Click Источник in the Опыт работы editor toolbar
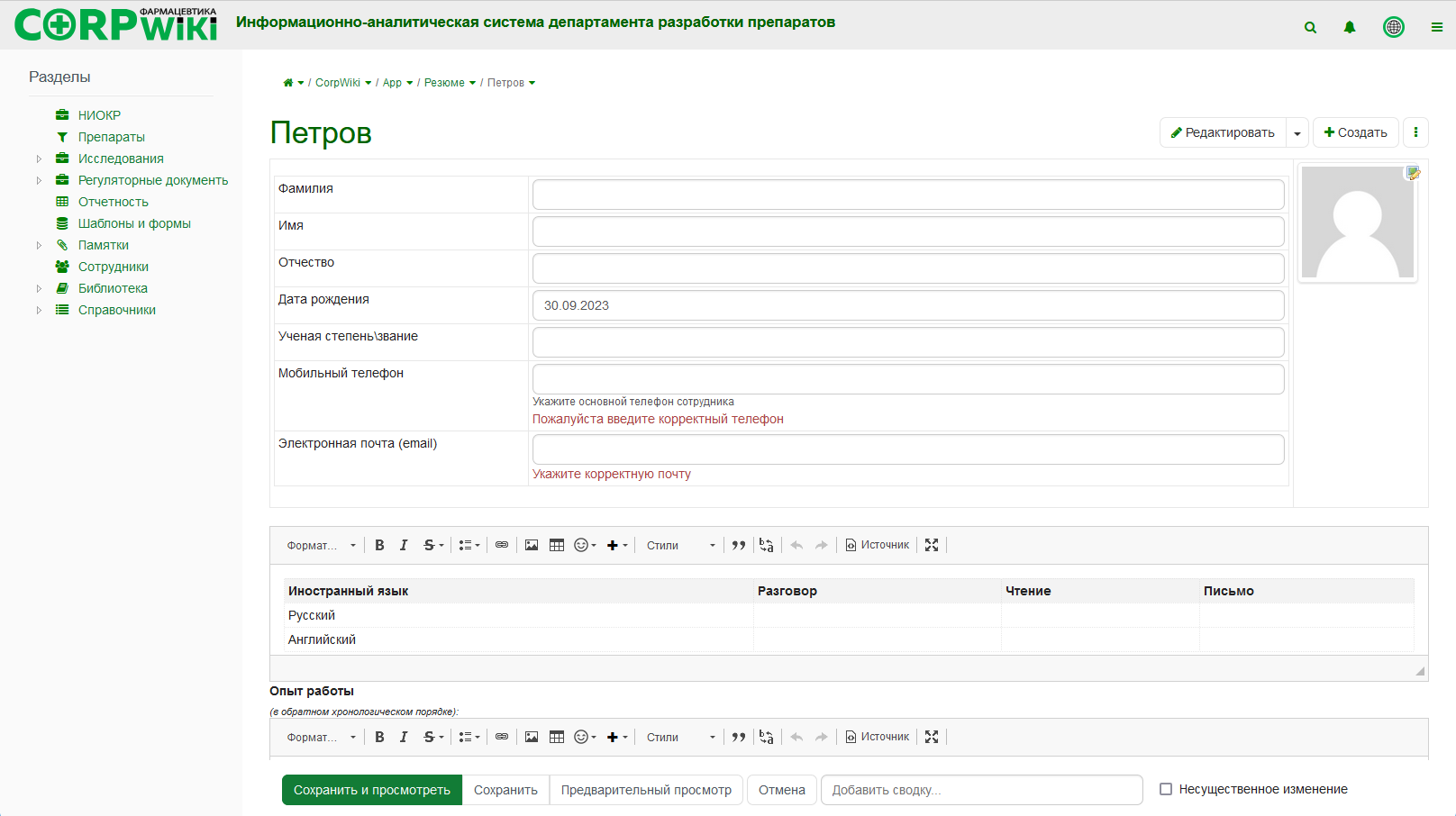The width and height of the screenshot is (1456, 816). pyautogui.click(x=877, y=737)
